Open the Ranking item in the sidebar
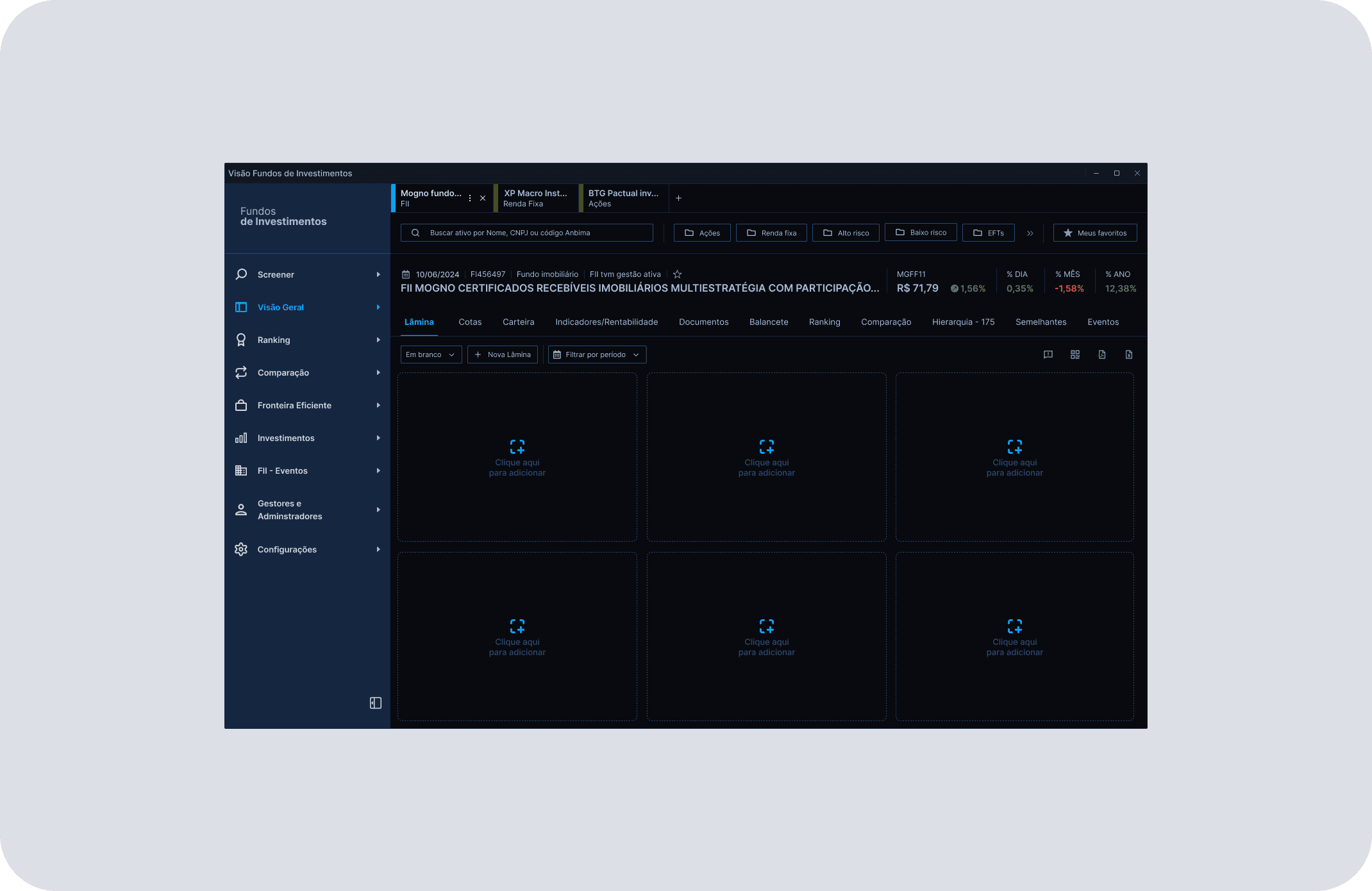The image size is (1372, 891). point(274,340)
